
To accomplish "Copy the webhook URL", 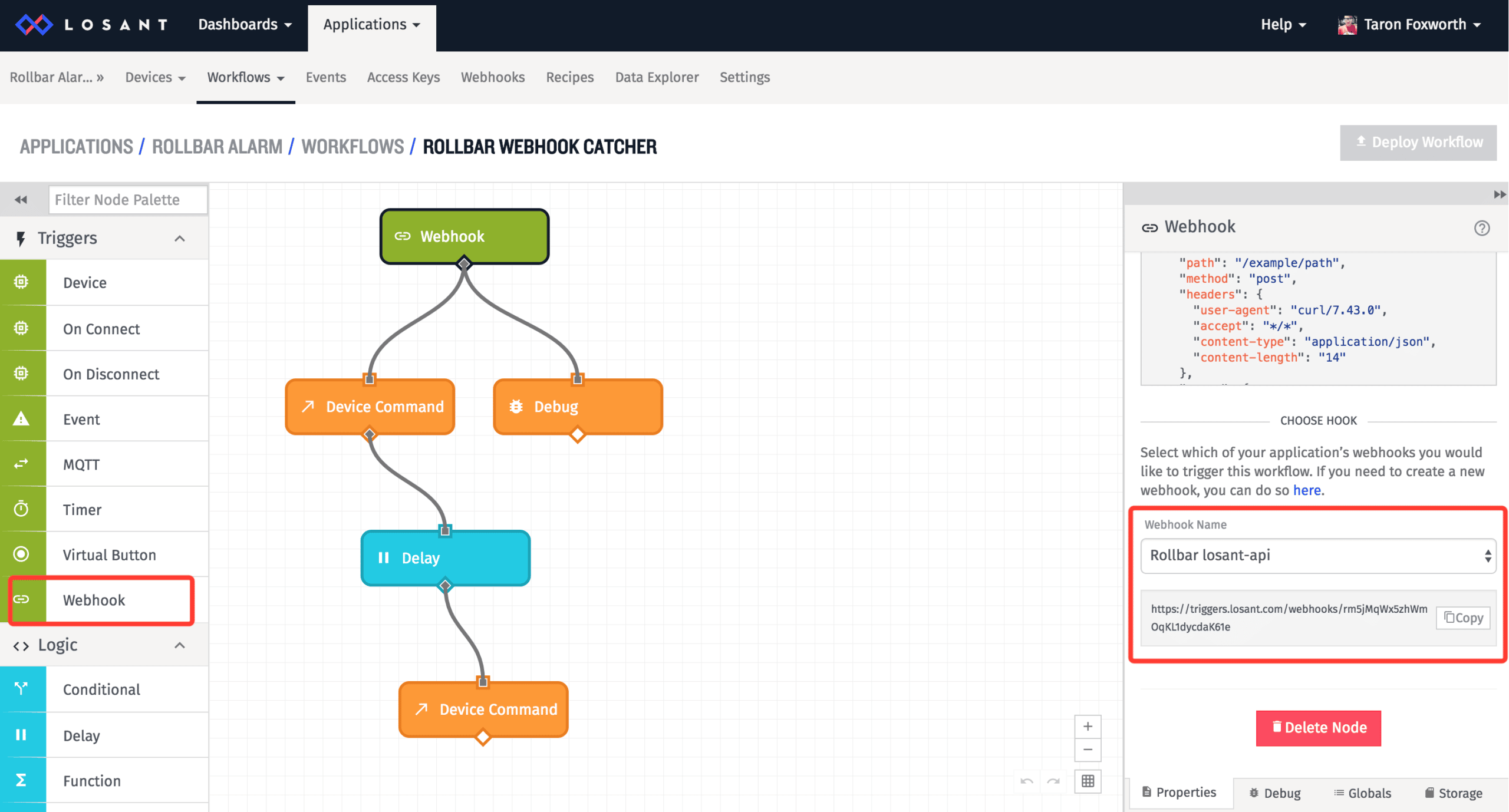I will (1463, 618).
